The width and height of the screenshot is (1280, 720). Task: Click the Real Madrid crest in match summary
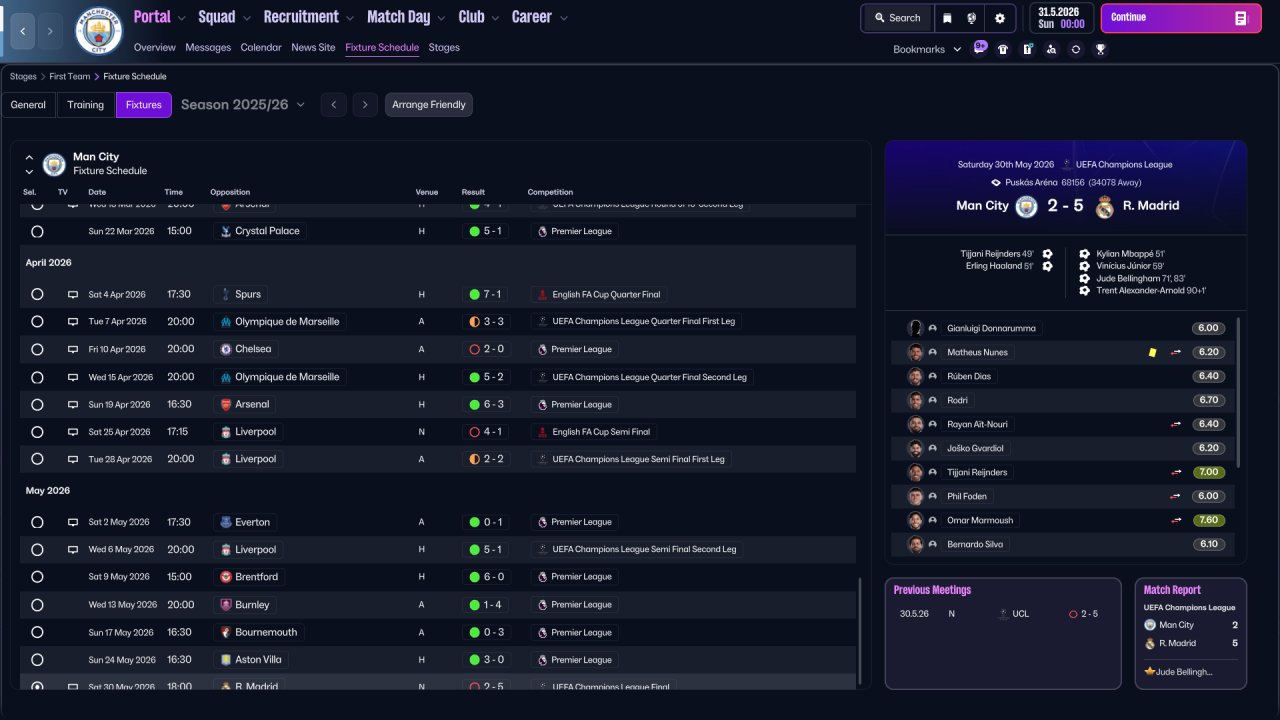coord(1104,206)
